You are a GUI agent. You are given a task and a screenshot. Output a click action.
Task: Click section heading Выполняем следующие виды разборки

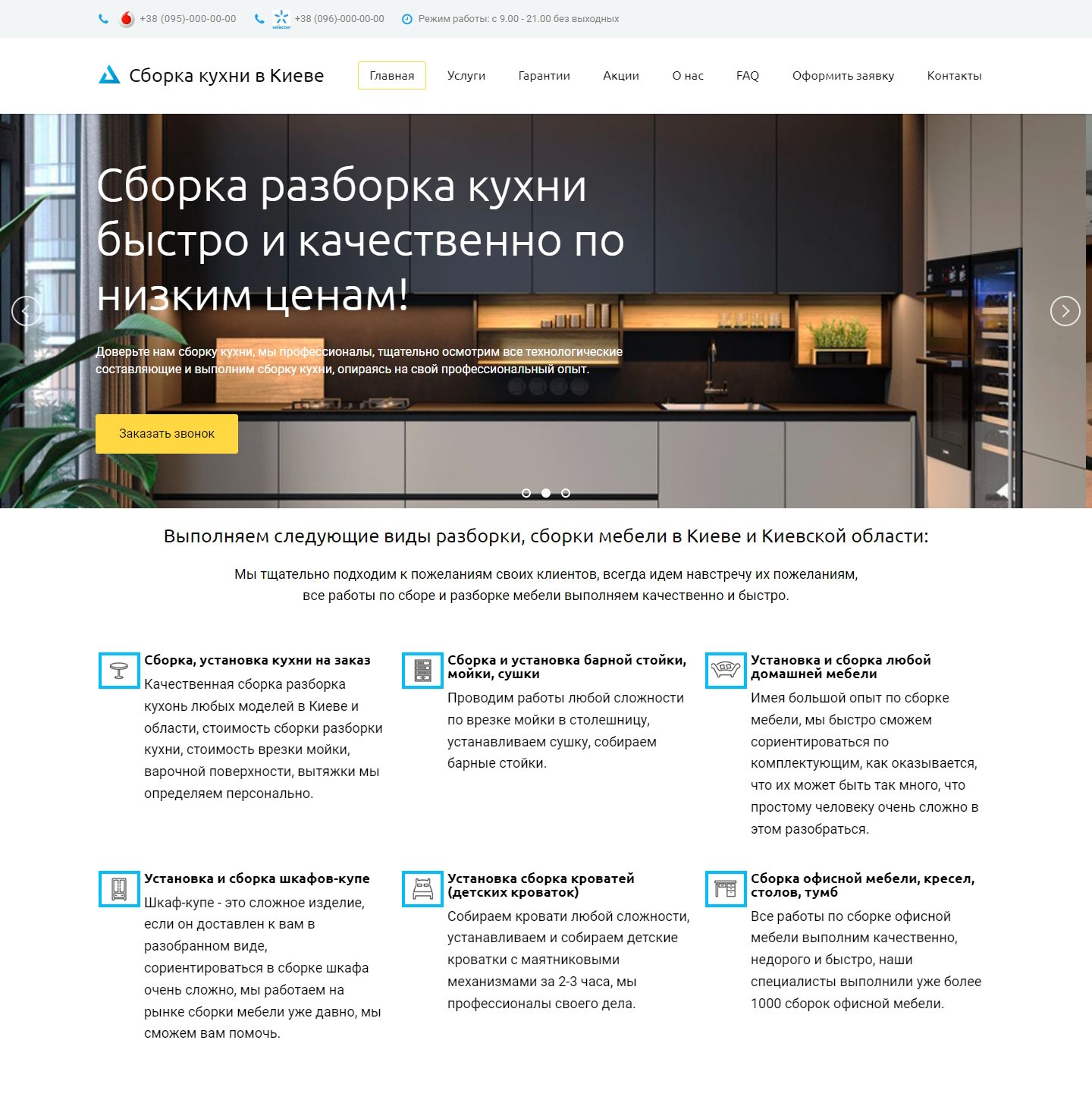[546, 536]
